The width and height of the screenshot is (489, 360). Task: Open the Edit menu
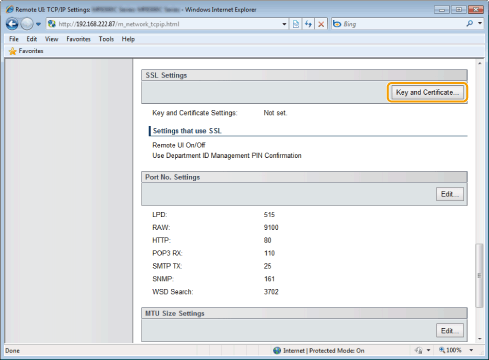pos(32,39)
